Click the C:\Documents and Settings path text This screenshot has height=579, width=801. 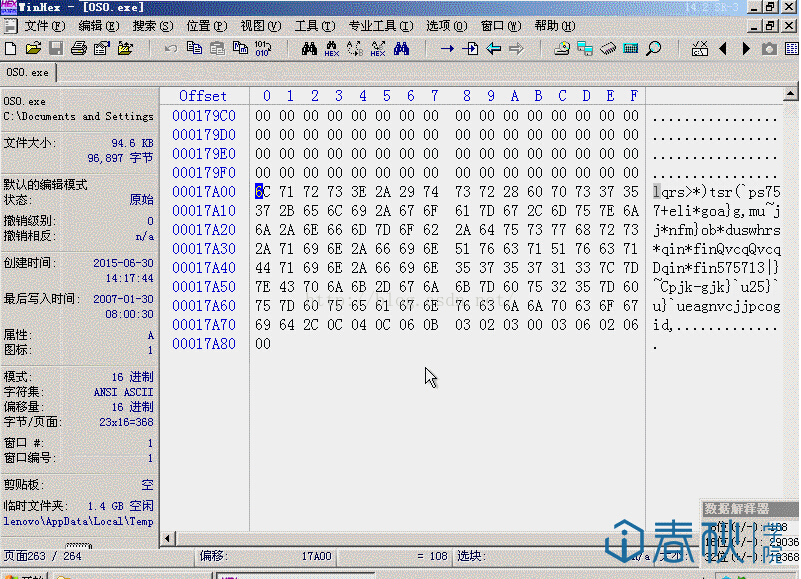click(78, 117)
